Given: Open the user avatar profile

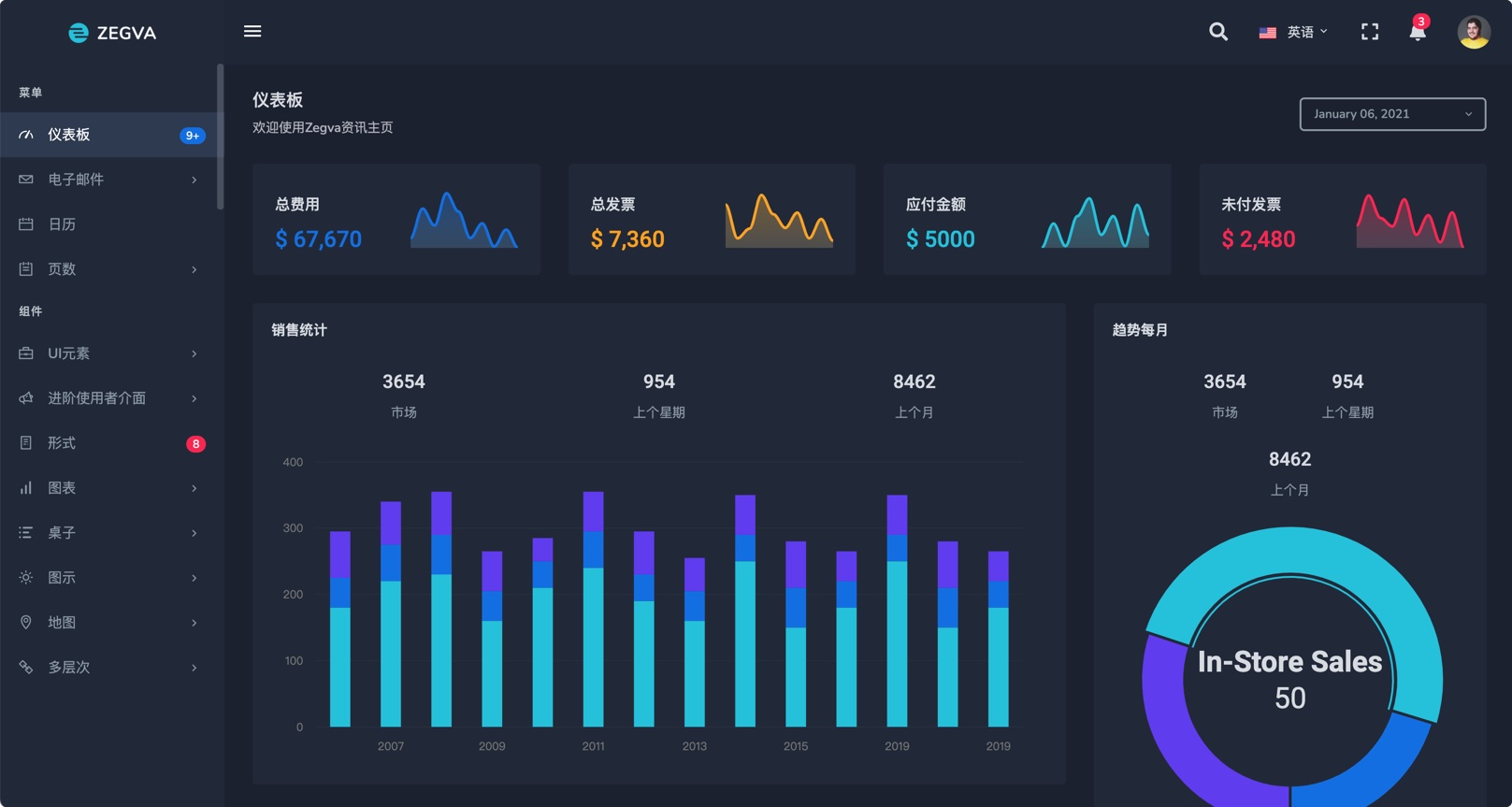Looking at the screenshot, I should point(1474,32).
